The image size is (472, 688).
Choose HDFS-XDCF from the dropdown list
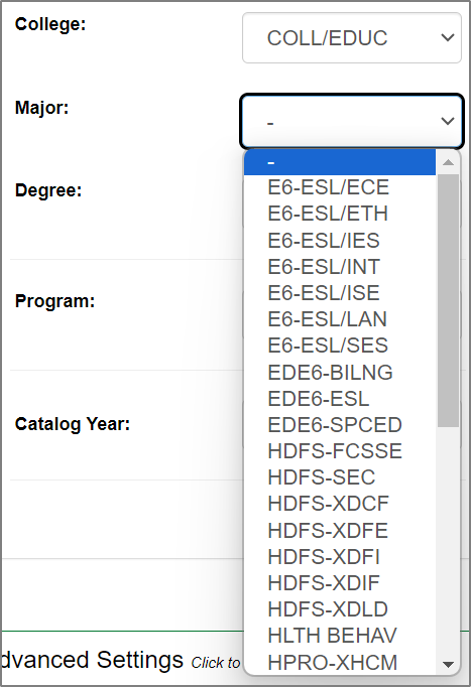point(340,504)
